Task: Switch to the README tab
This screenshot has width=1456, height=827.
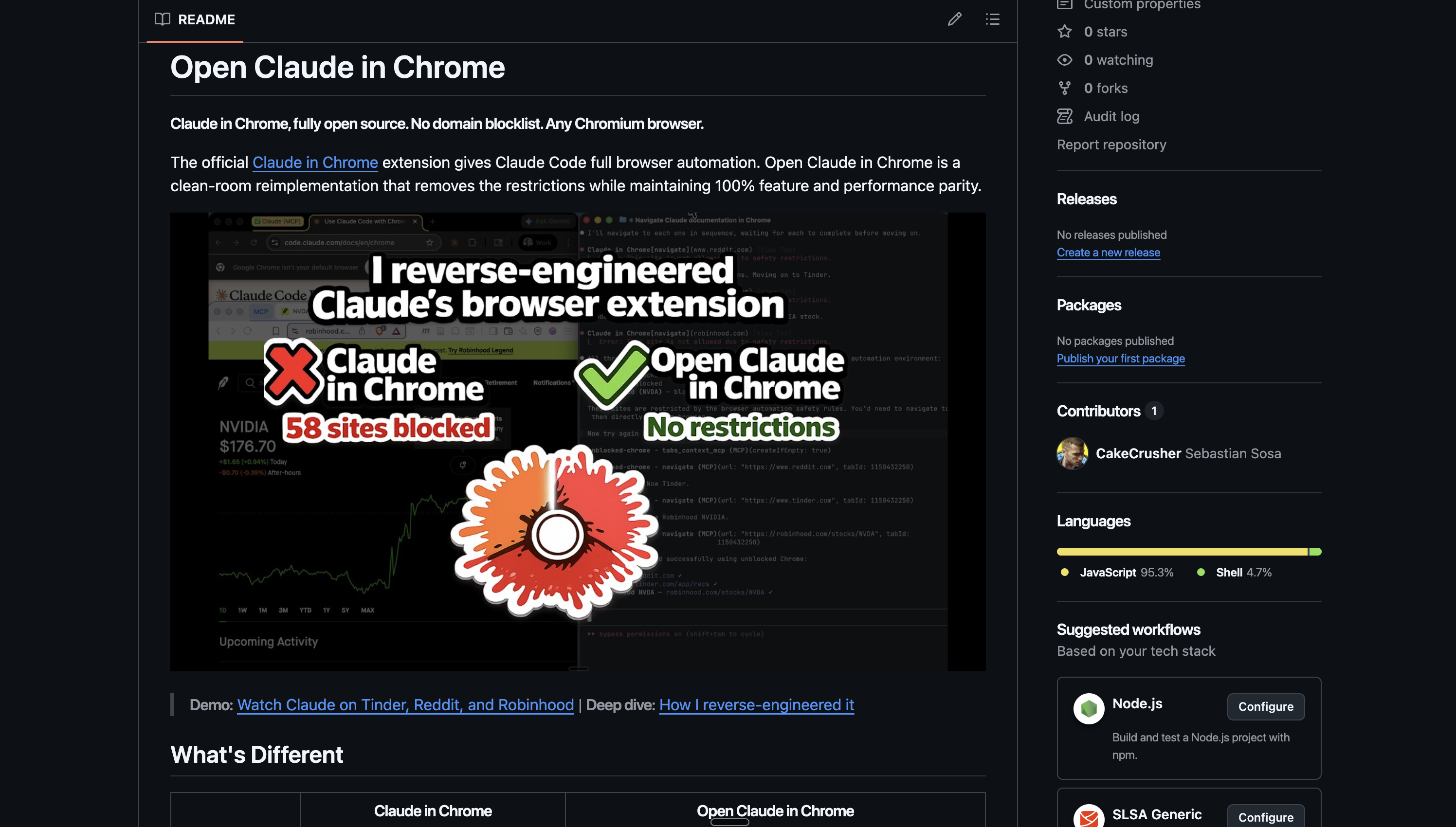Action: pyautogui.click(x=206, y=19)
